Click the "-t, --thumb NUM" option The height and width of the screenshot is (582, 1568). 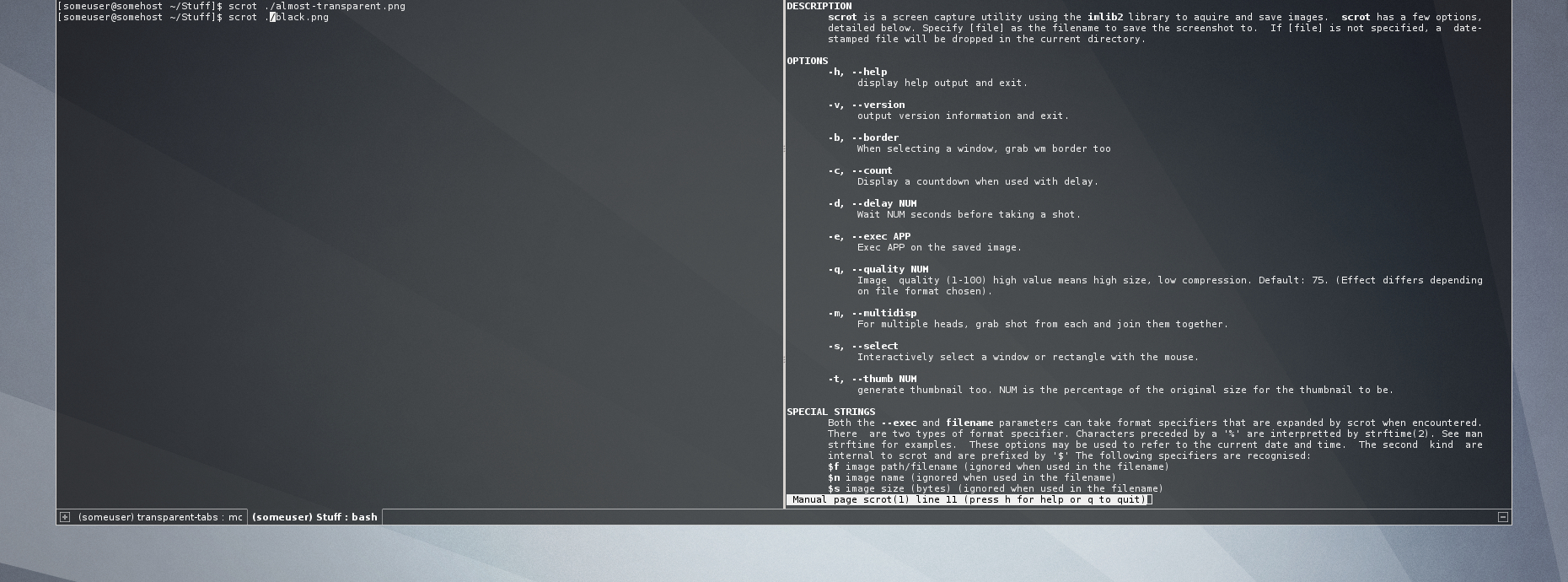pyautogui.click(x=873, y=379)
